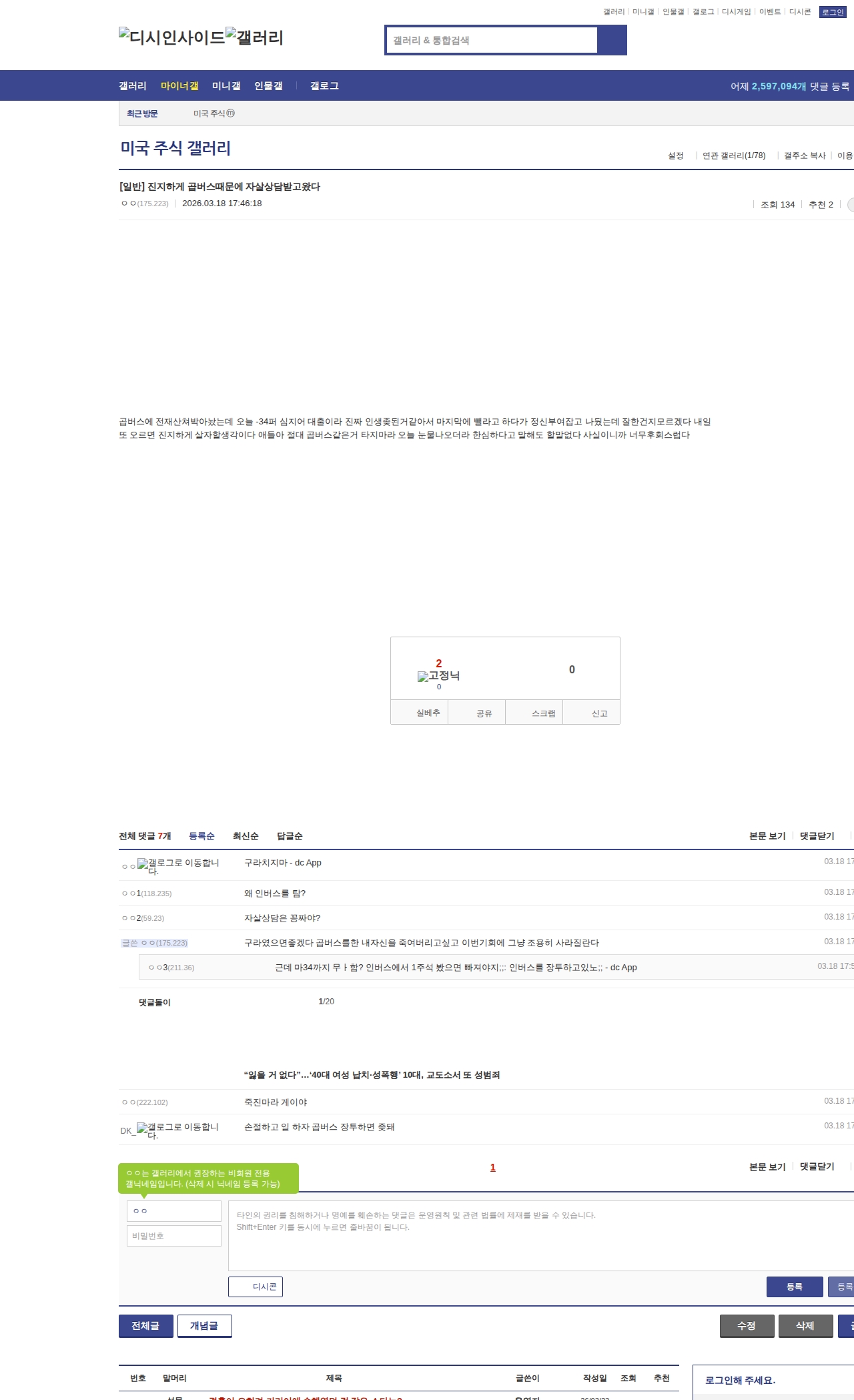Viewport: 854px width, 1400px height.
Task: Click the blue 등록 button to submit comment
Action: tap(794, 1287)
